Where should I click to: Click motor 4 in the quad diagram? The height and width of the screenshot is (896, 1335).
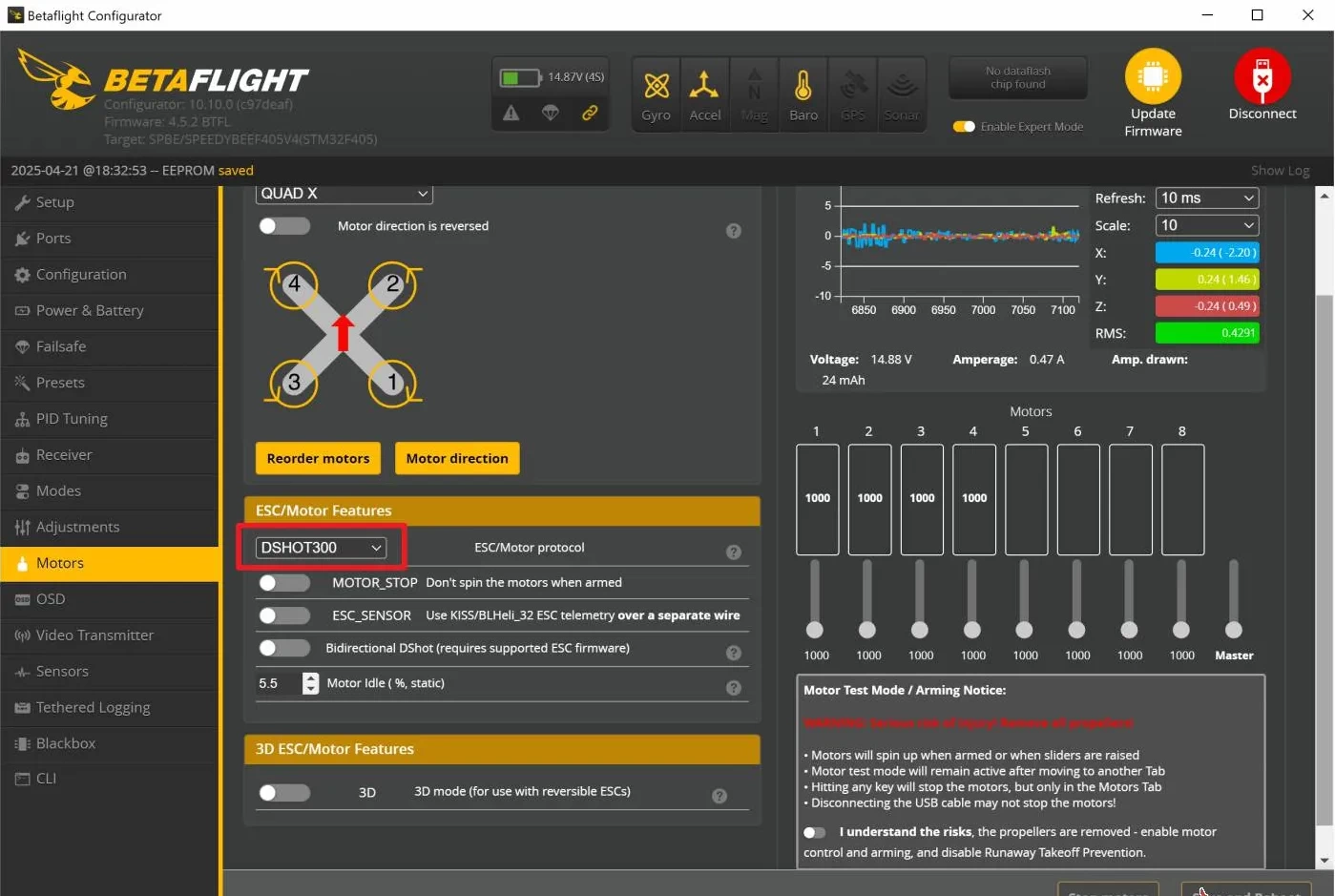(294, 284)
